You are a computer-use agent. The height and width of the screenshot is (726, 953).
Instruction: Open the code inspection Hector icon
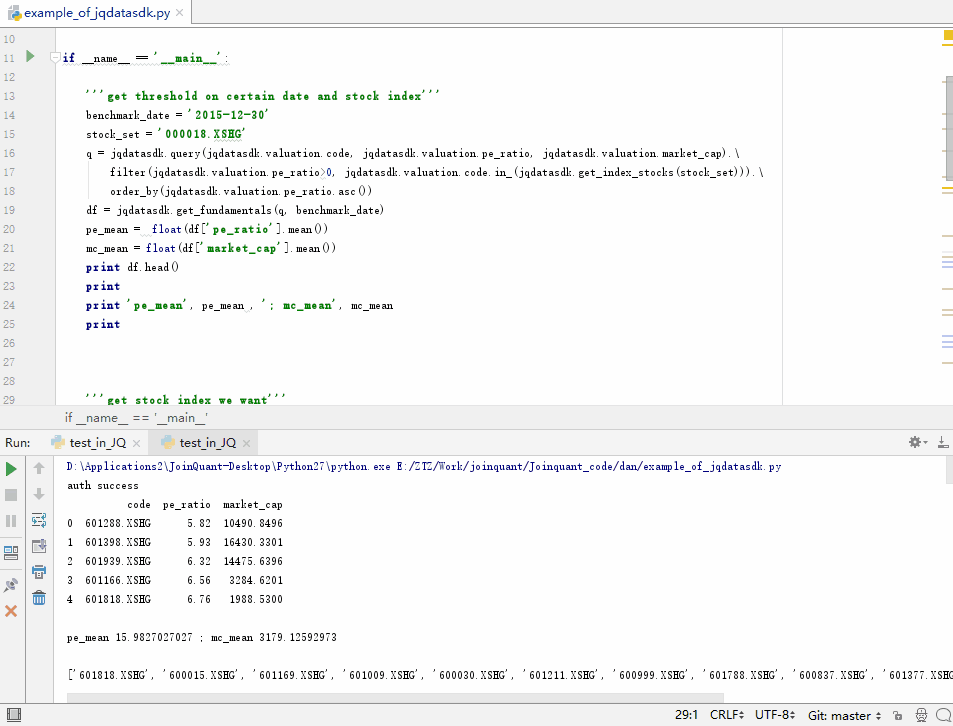click(921, 716)
